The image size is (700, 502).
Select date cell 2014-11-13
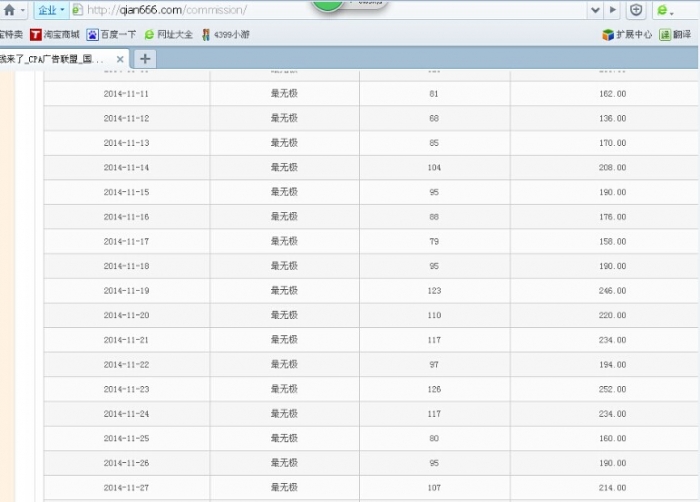126,143
